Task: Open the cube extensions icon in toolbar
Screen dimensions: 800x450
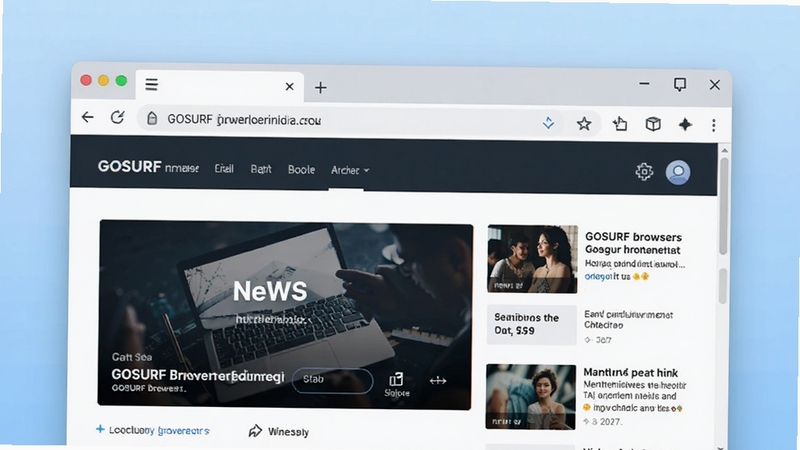Action: click(653, 124)
